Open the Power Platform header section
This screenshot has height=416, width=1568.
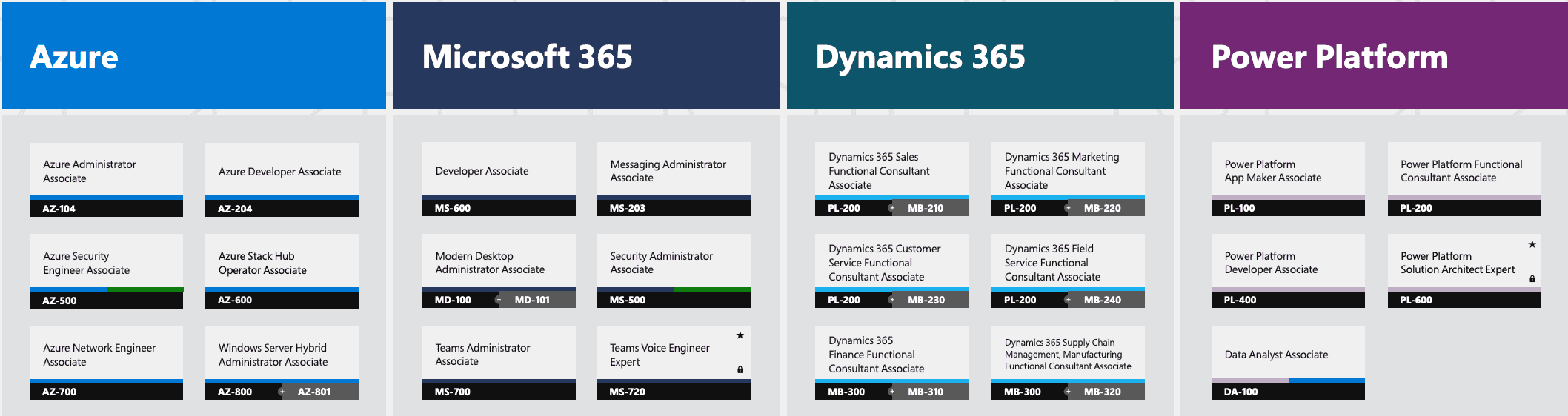point(1373,56)
